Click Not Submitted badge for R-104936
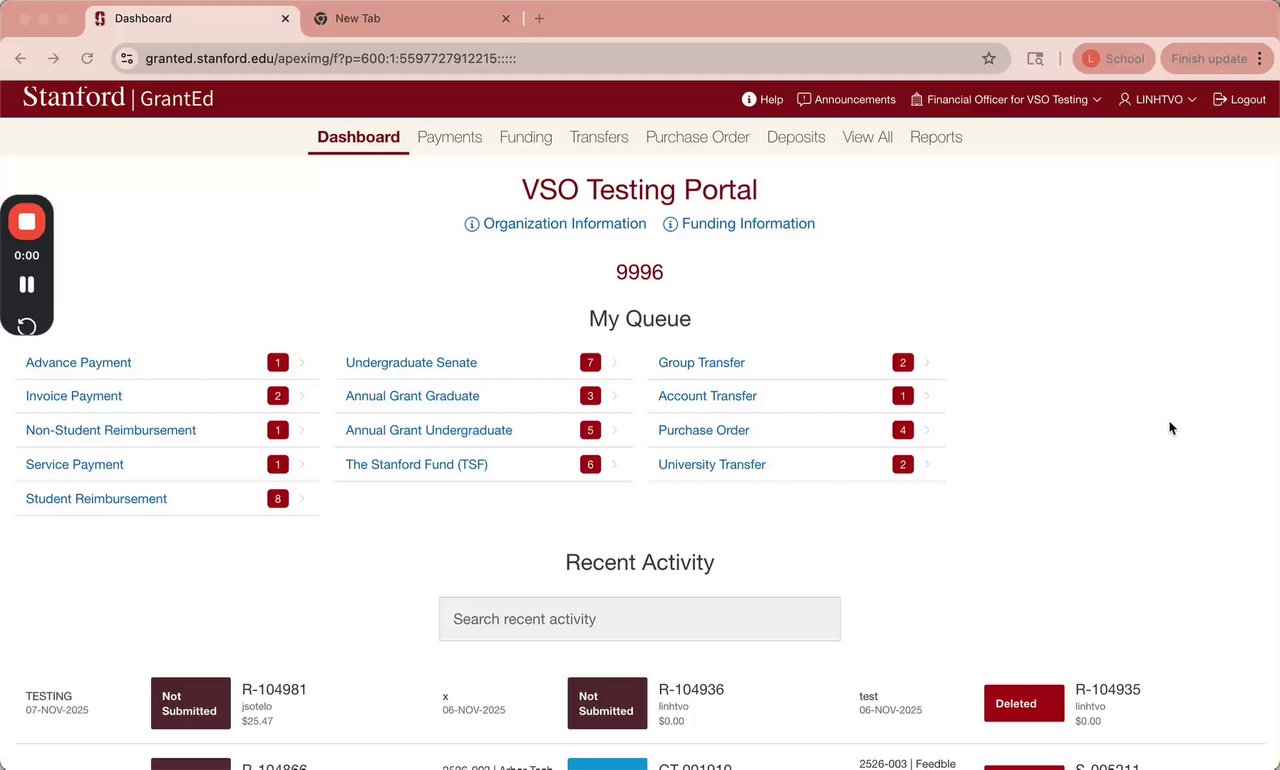The height and width of the screenshot is (770, 1280). [x=607, y=703]
